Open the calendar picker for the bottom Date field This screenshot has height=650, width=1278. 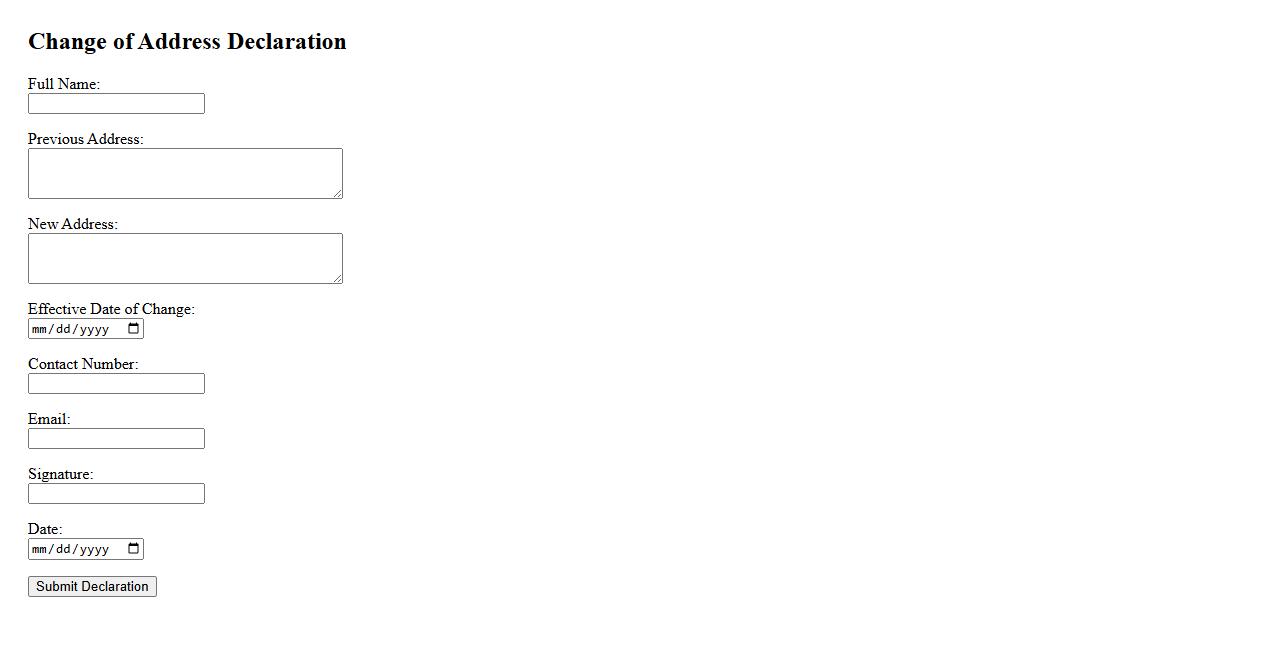point(134,549)
